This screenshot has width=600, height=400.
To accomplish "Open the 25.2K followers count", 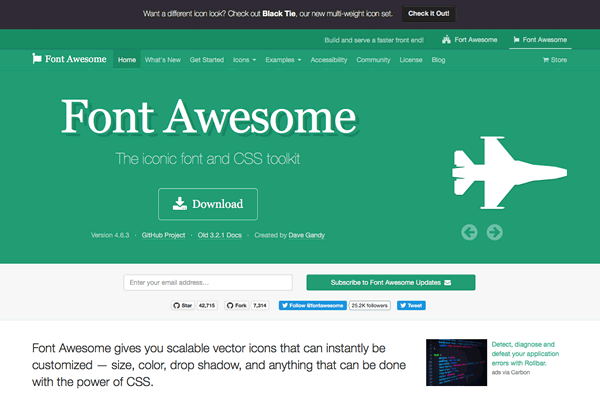I will (369, 305).
